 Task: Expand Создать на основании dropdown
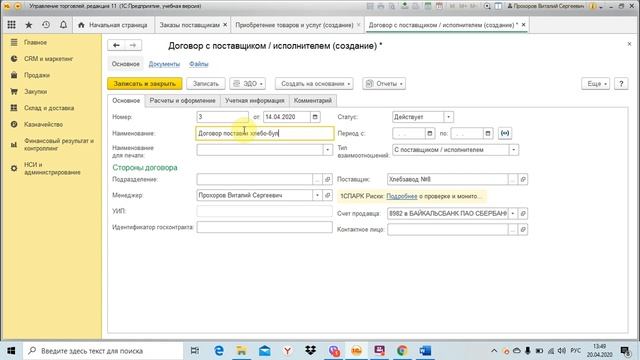[314, 84]
